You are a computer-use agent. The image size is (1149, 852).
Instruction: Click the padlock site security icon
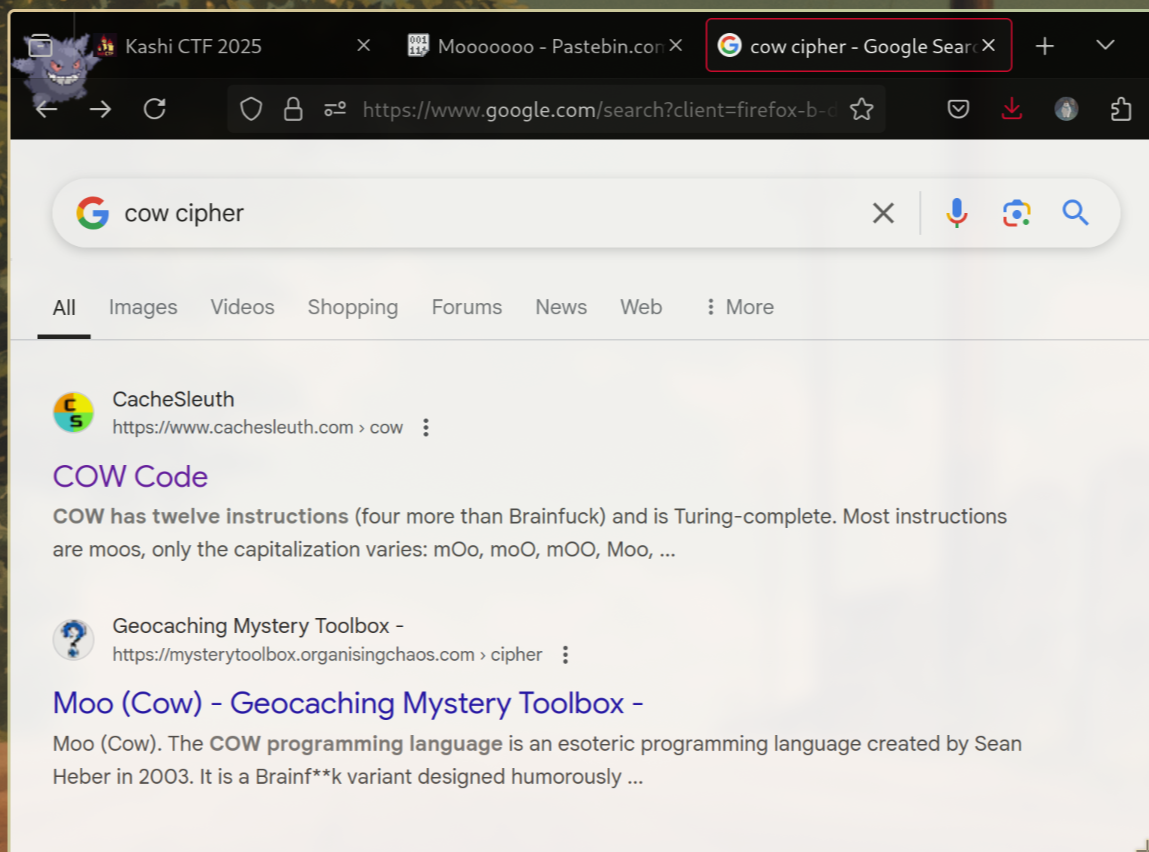pyautogui.click(x=293, y=110)
